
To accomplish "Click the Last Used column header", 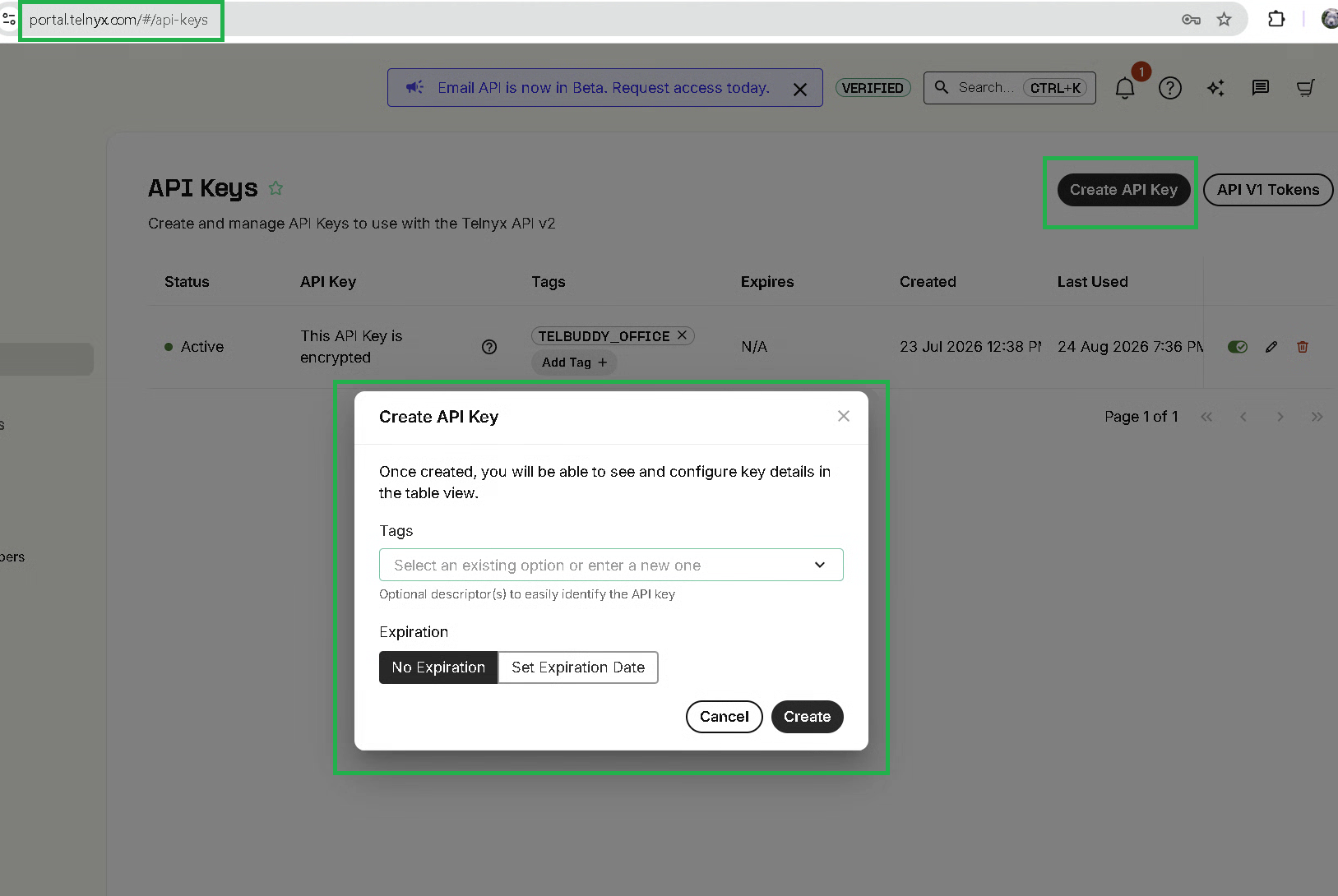I will coord(1092,282).
